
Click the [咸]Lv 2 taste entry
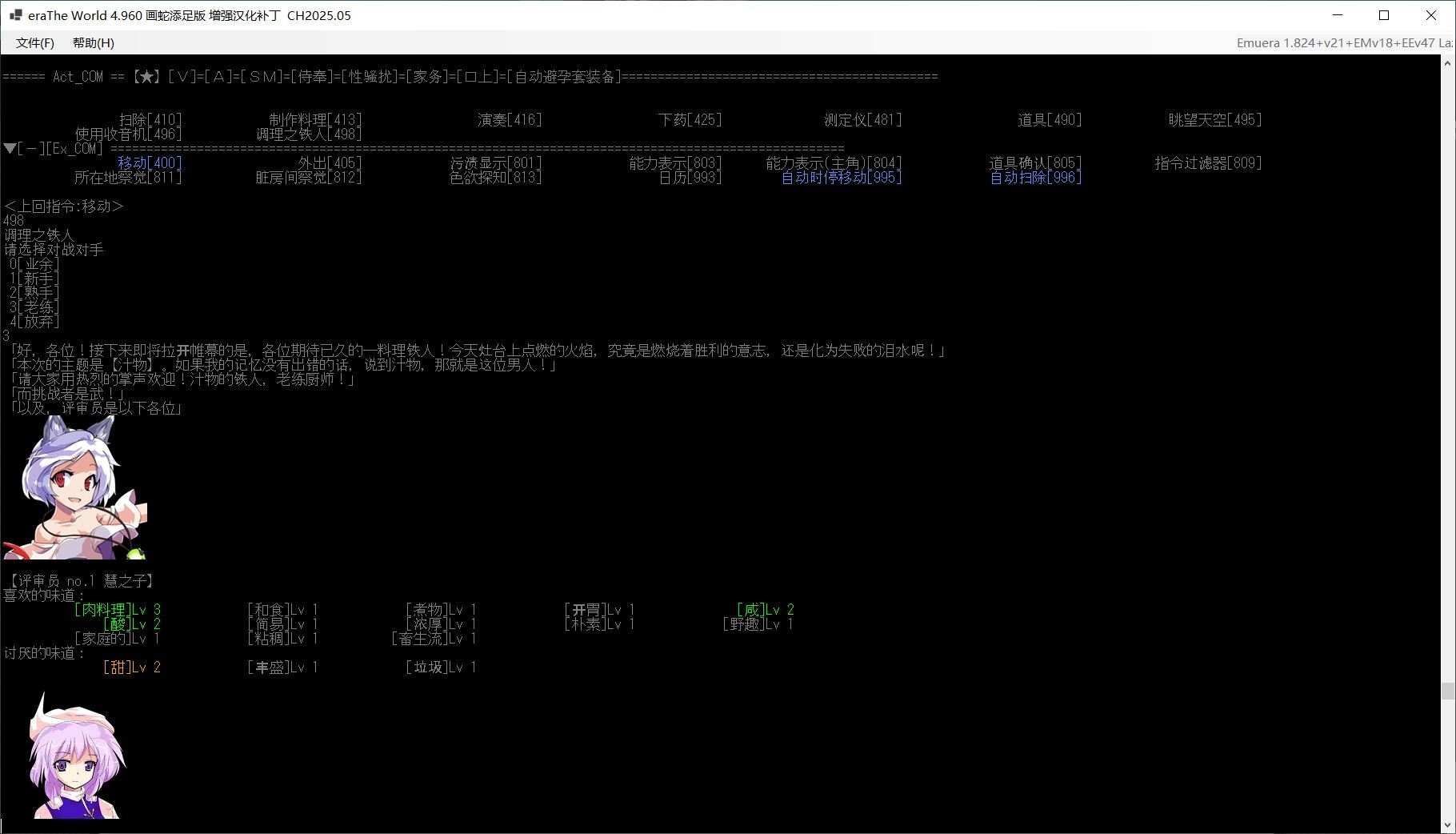[x=766, y=610]
